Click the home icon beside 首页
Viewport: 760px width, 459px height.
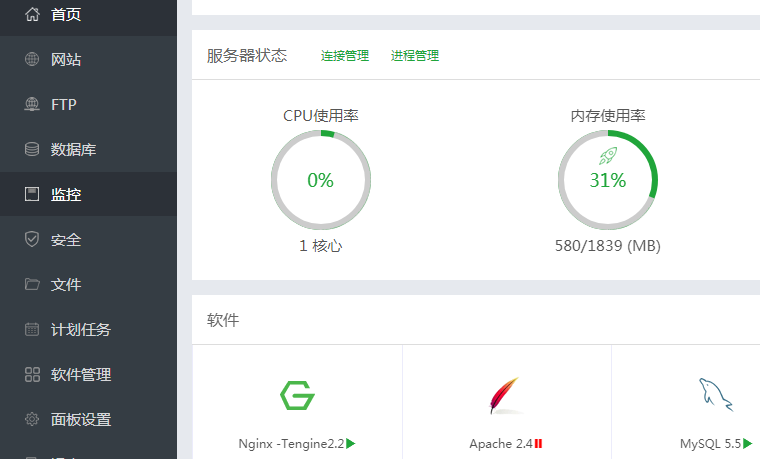click(x=32, y=14)
